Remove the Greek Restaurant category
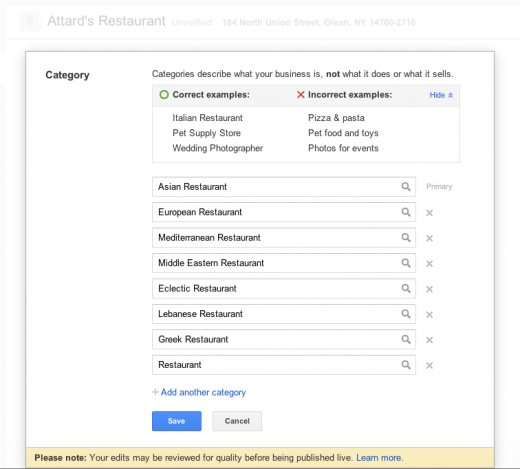Screen dimensions: 520x469 429,340
